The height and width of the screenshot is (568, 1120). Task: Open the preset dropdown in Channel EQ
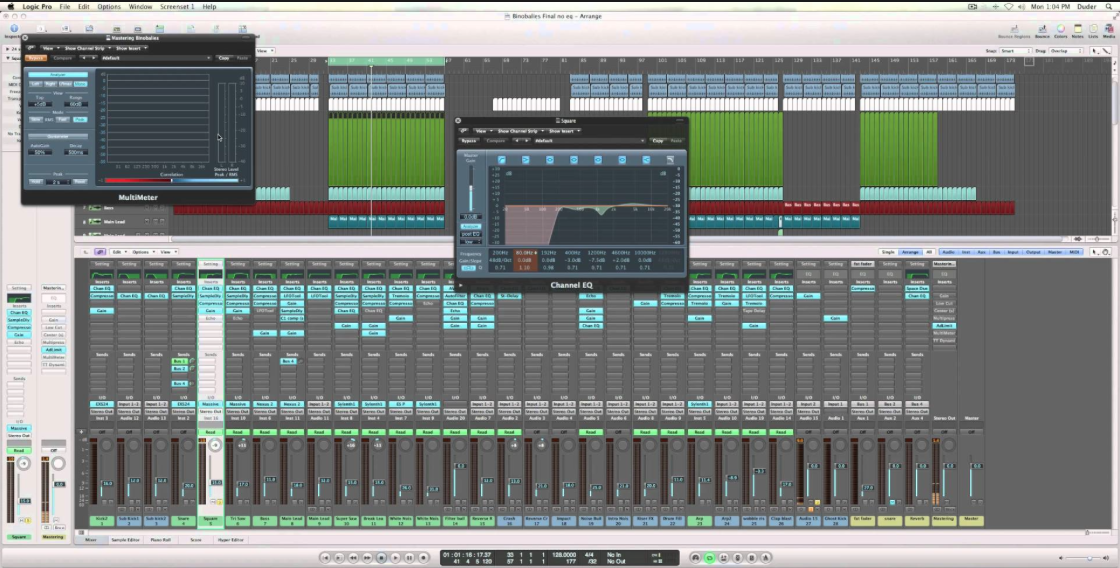coord(589,141)
